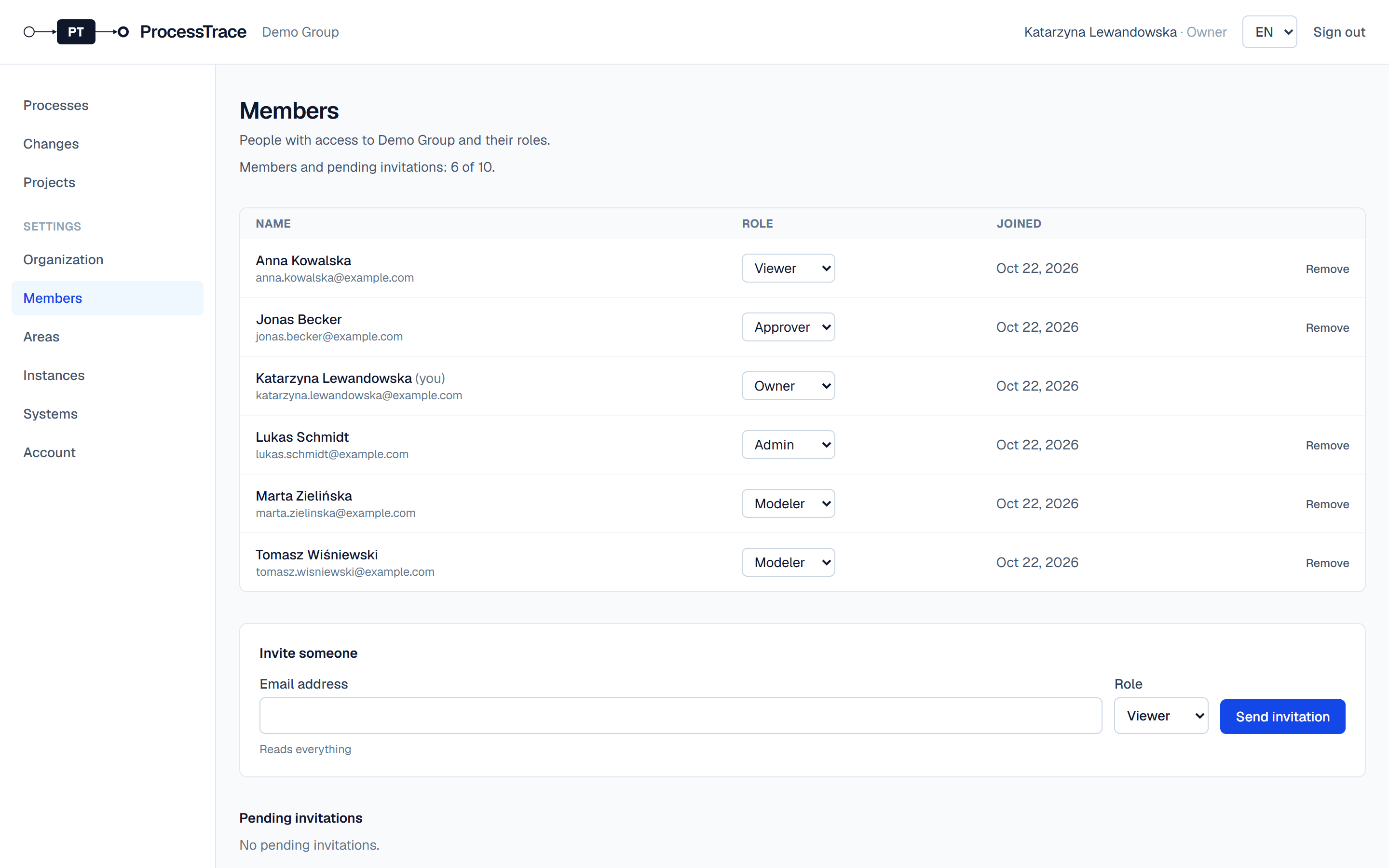Open the invitation Role Viewer dropdown
This screenshot has width=1389, height=868.
tap(1160, 716)
